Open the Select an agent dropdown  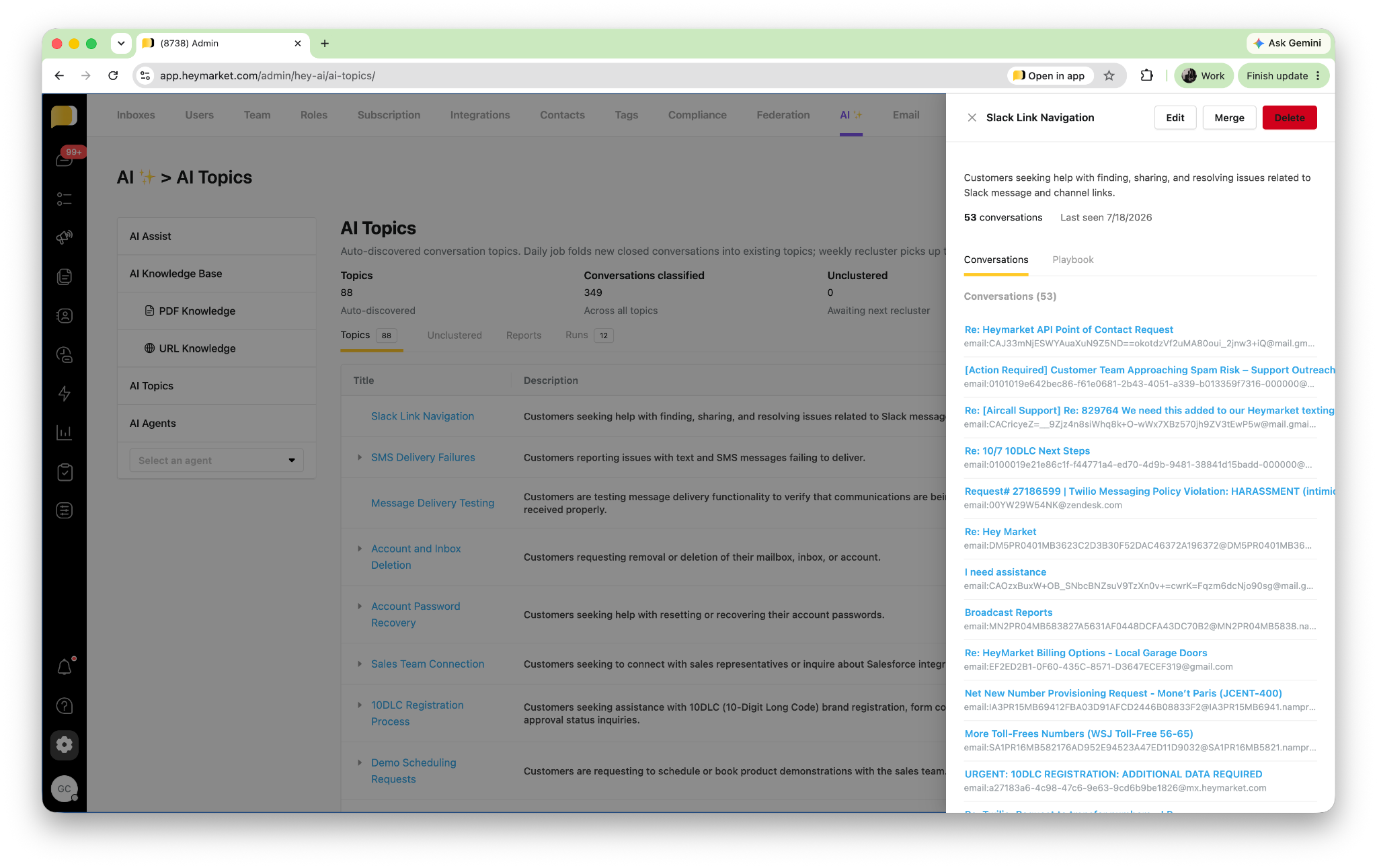[217, 461]
